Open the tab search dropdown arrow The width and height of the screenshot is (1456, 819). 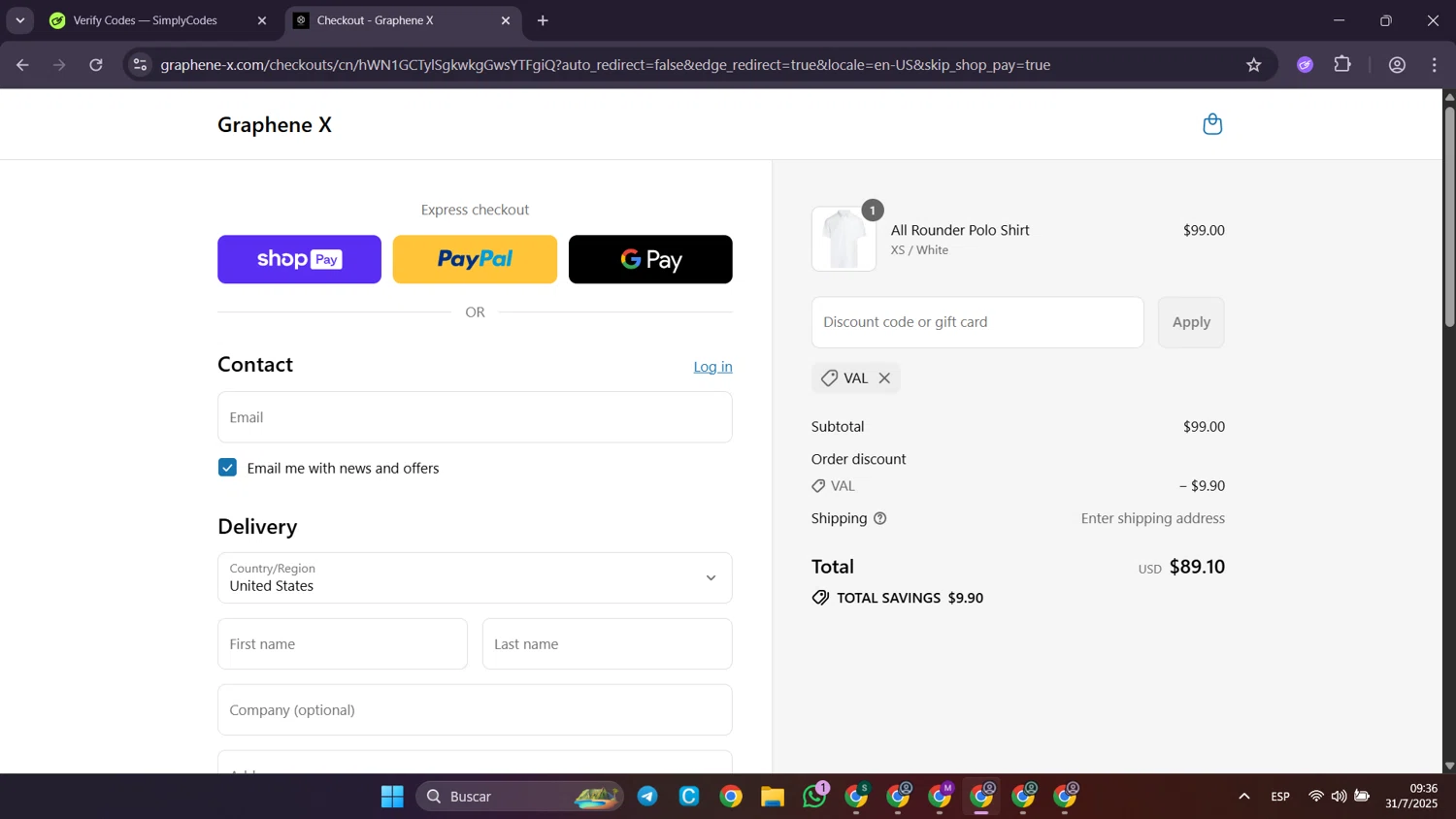pos(20,20)
